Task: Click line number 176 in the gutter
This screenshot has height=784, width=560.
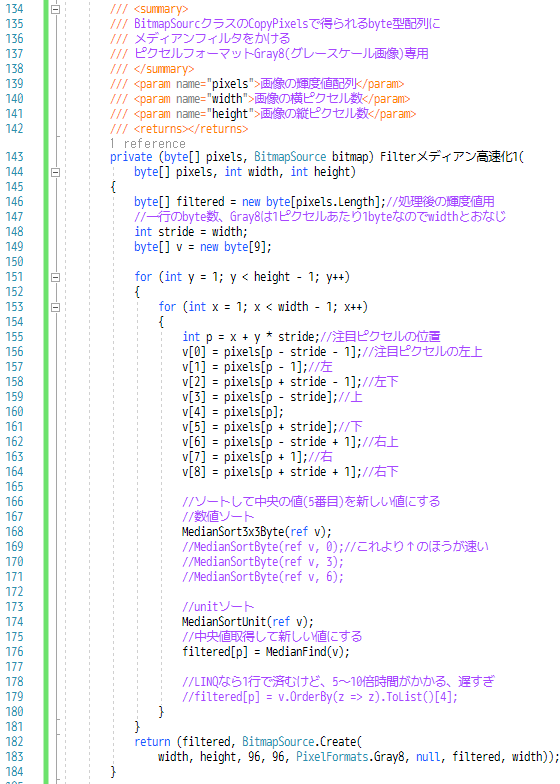Action: pos(14,652)
